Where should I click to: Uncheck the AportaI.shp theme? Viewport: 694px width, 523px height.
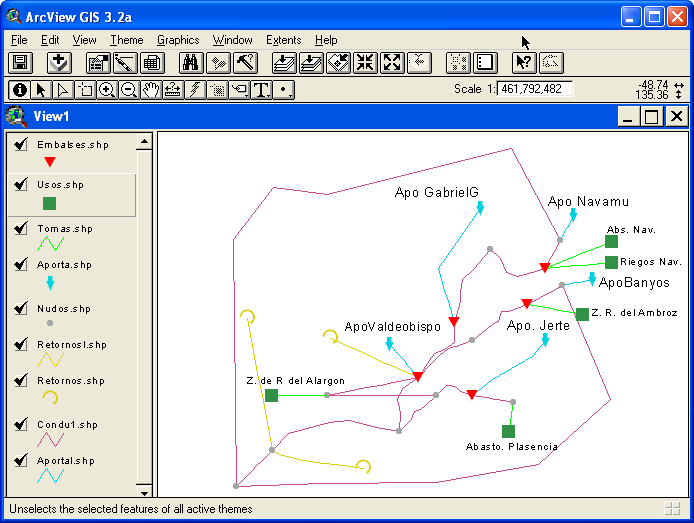point(21,460)
